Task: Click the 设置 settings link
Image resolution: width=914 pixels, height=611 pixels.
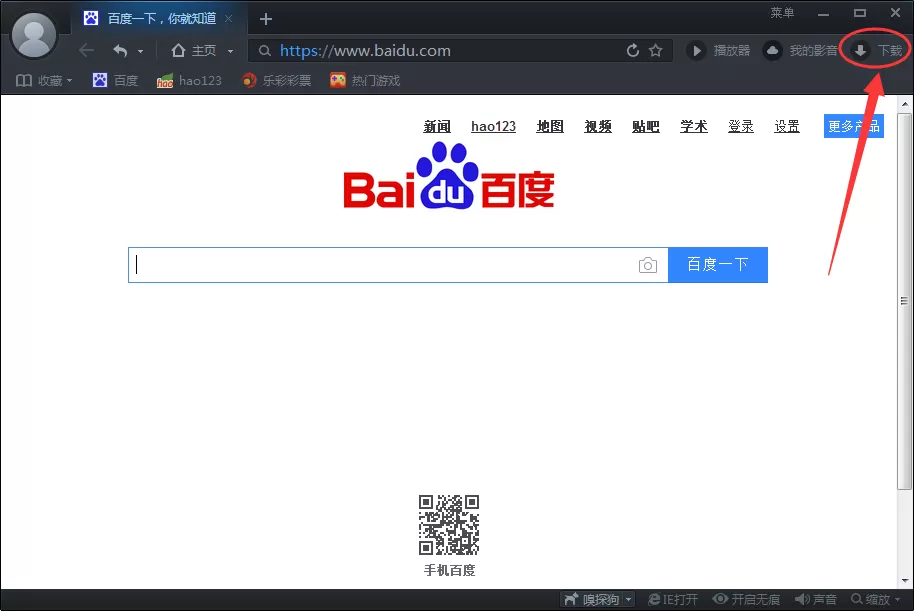Action: click(787, 126)
